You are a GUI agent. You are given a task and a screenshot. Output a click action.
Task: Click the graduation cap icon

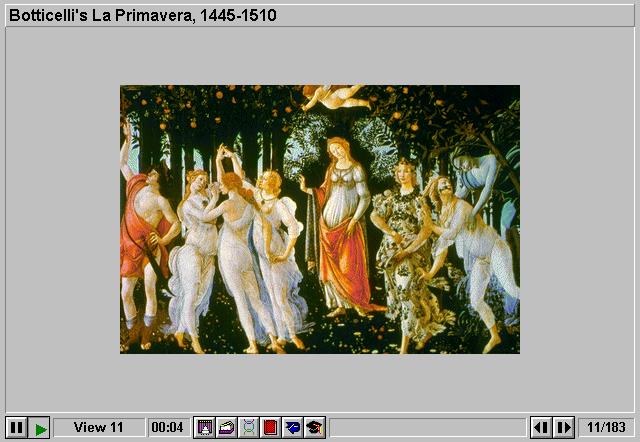(315, 427)
